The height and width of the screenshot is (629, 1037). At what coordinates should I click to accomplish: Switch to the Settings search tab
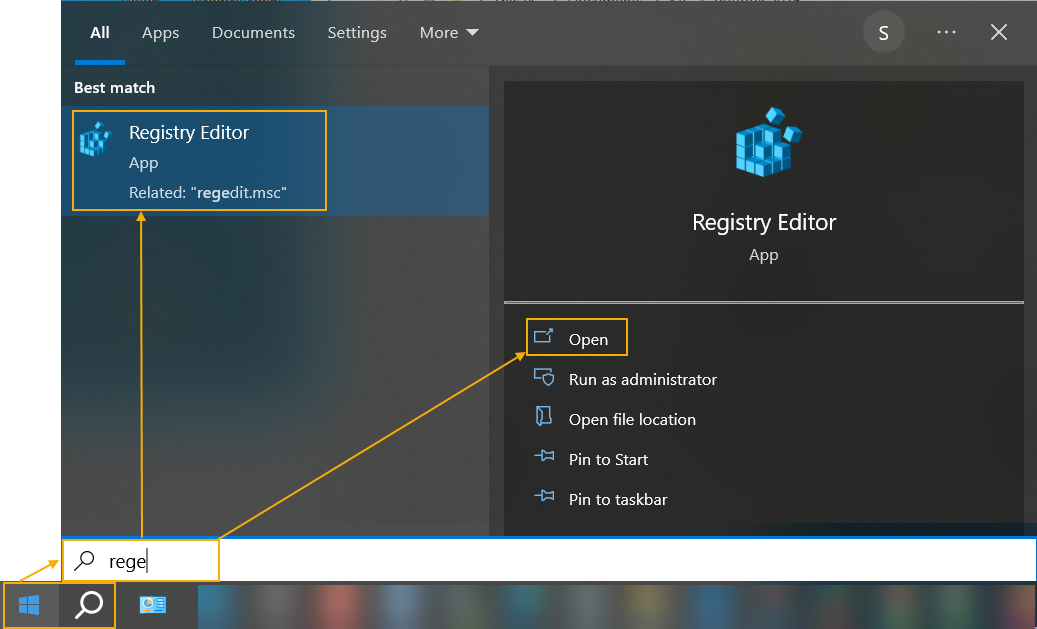click(357, 33)
